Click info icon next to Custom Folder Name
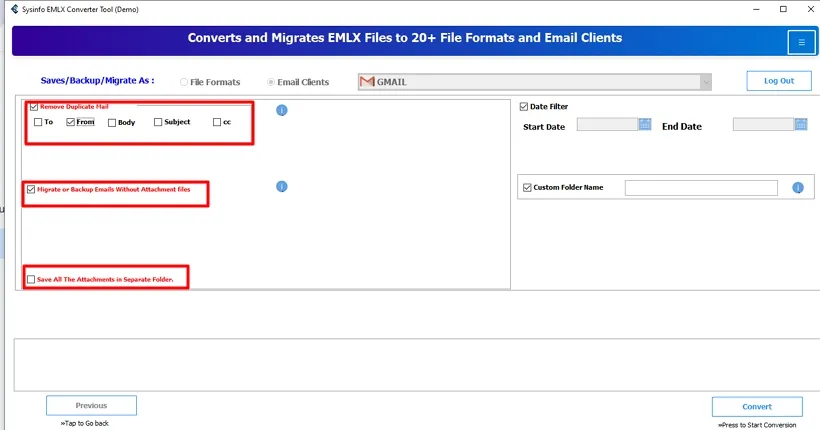The width and height of the screenshot is (820, 430). (x=798, y=188)
